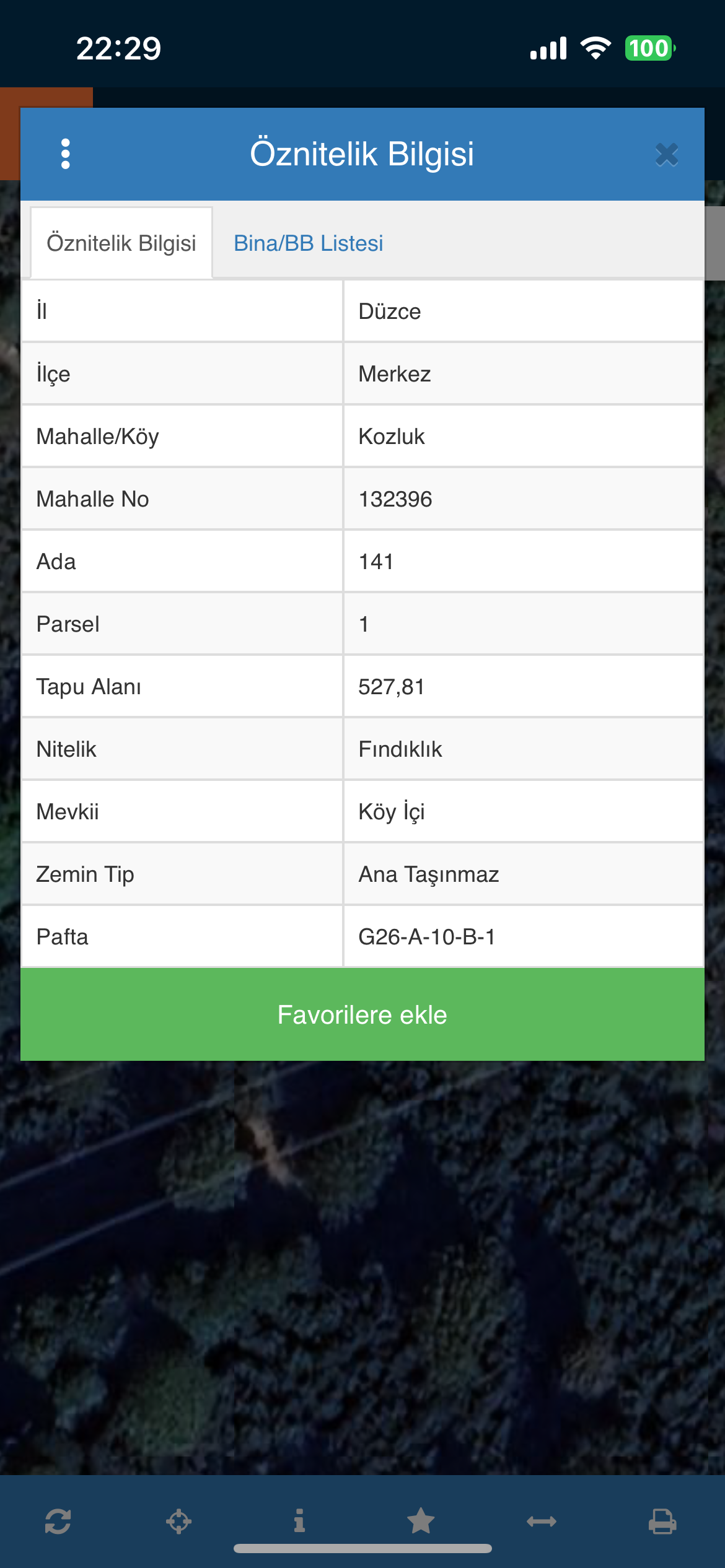Tap the crosshair location icon
Screen dimensions: 725x1568
178,1521
